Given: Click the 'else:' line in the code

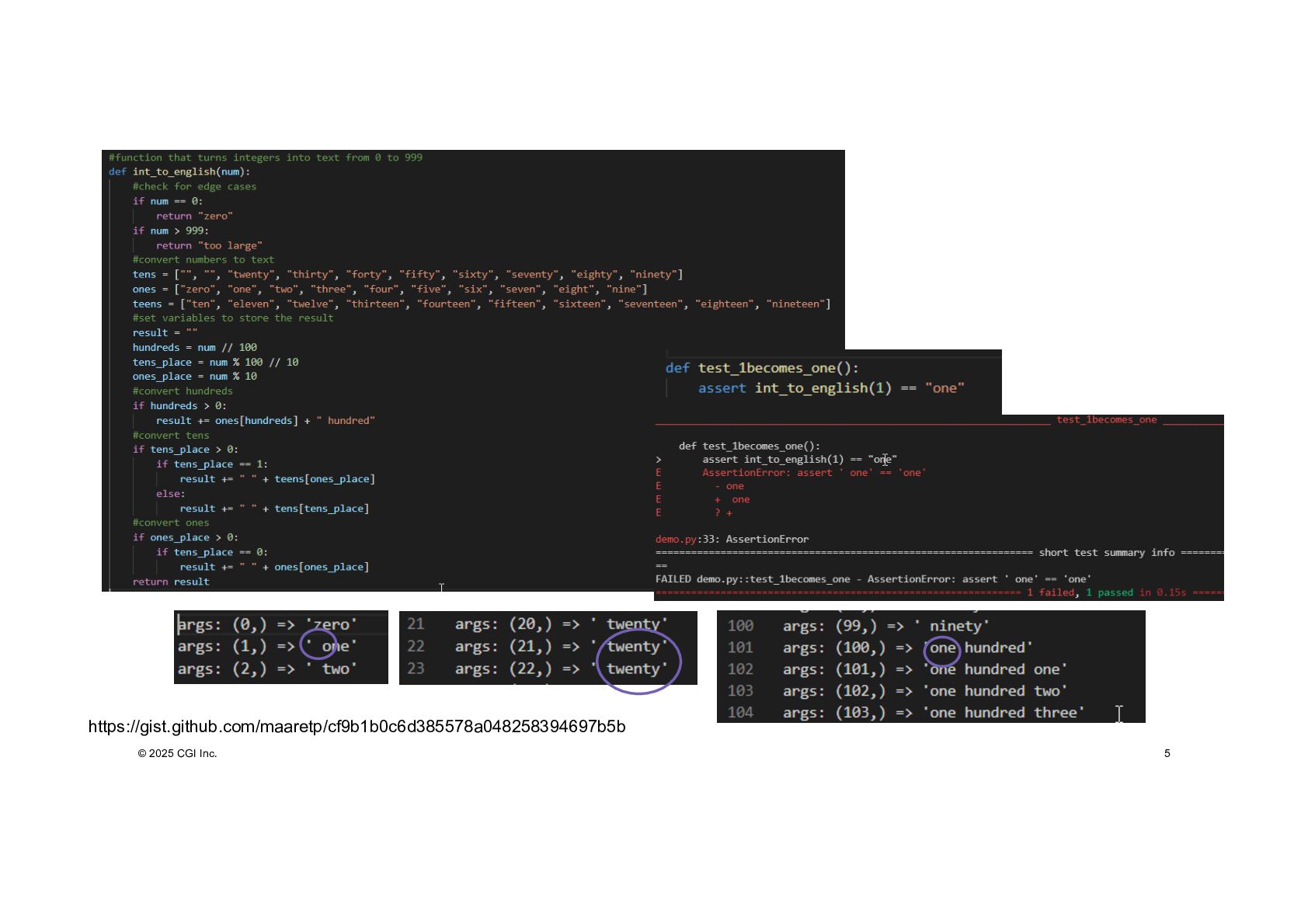Looking at the screenshot, I should 170,494.
